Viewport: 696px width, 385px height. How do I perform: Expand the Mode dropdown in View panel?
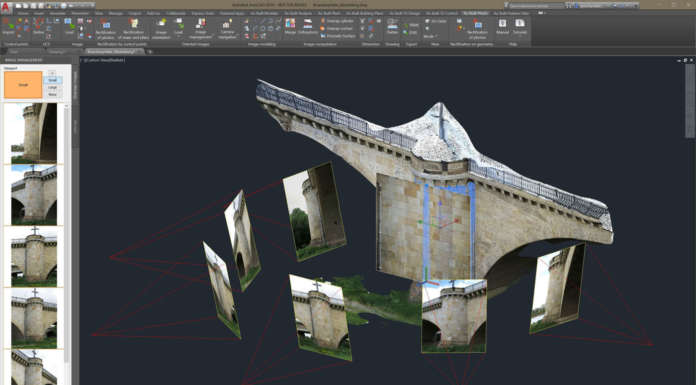(x=431, y=36)
